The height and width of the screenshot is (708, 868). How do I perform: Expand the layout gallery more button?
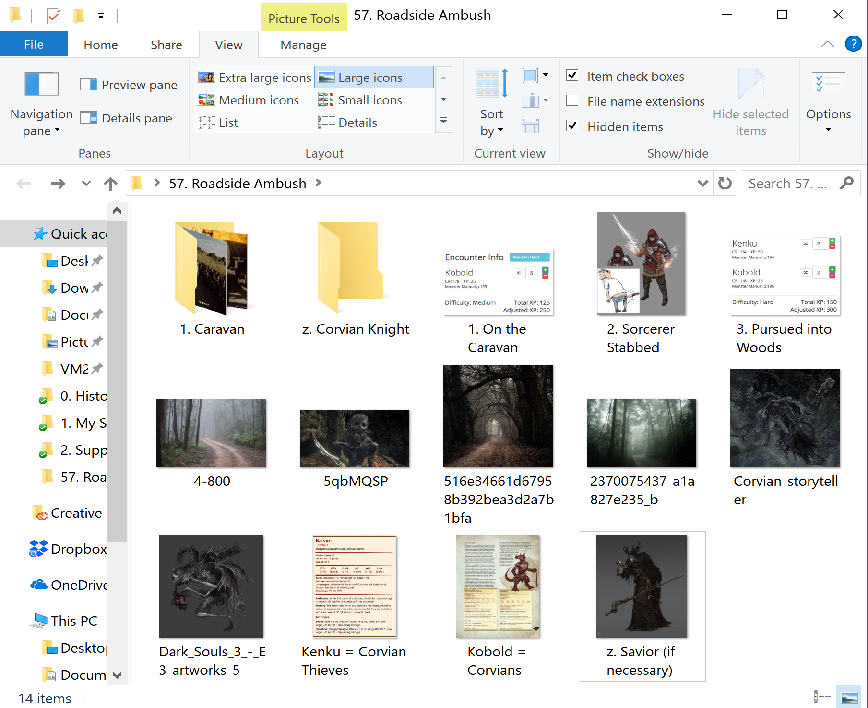[443, 120]
